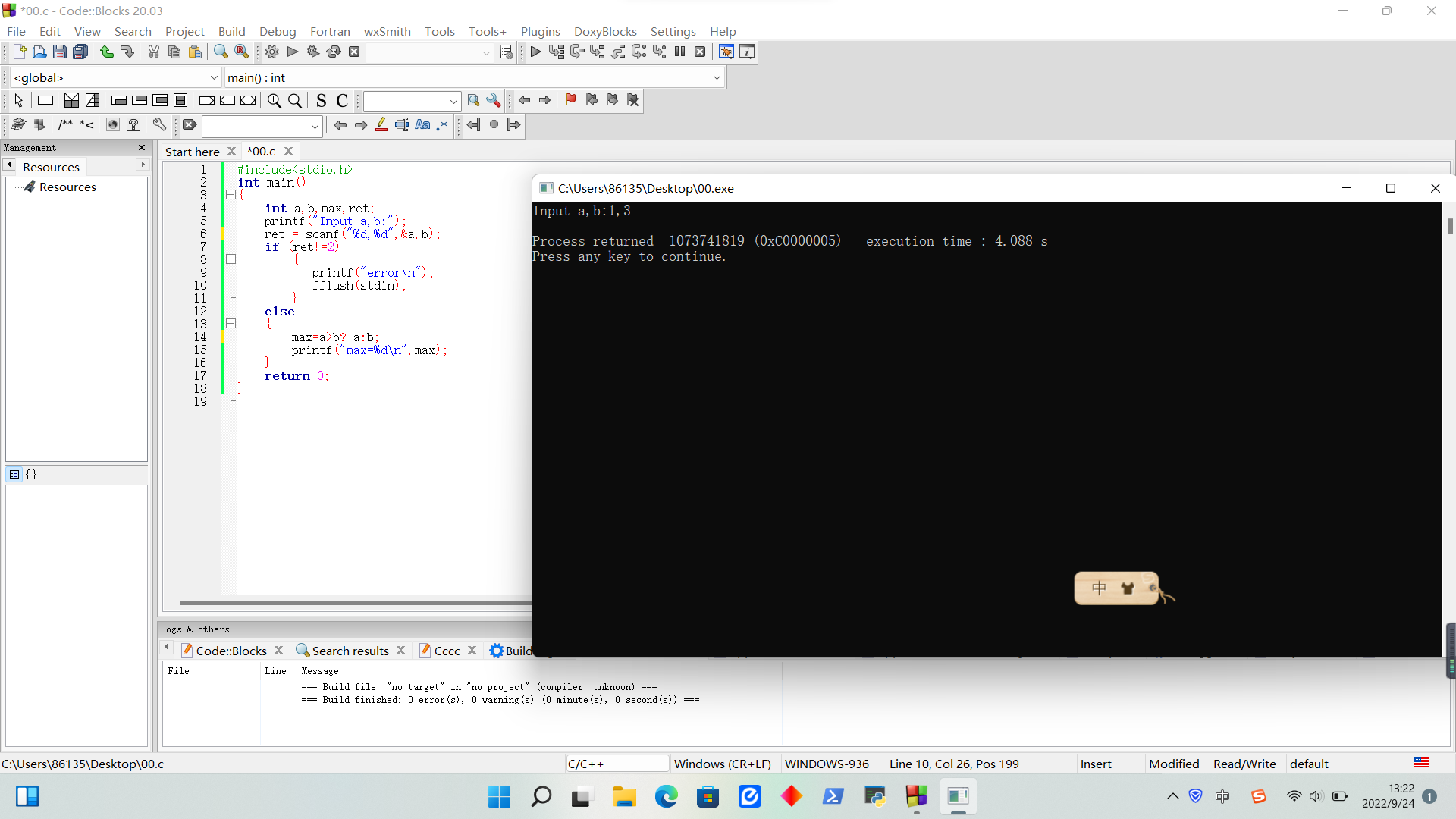Click the Zoom in magnifier icon

pyautogui.click(x=275, y=101)
